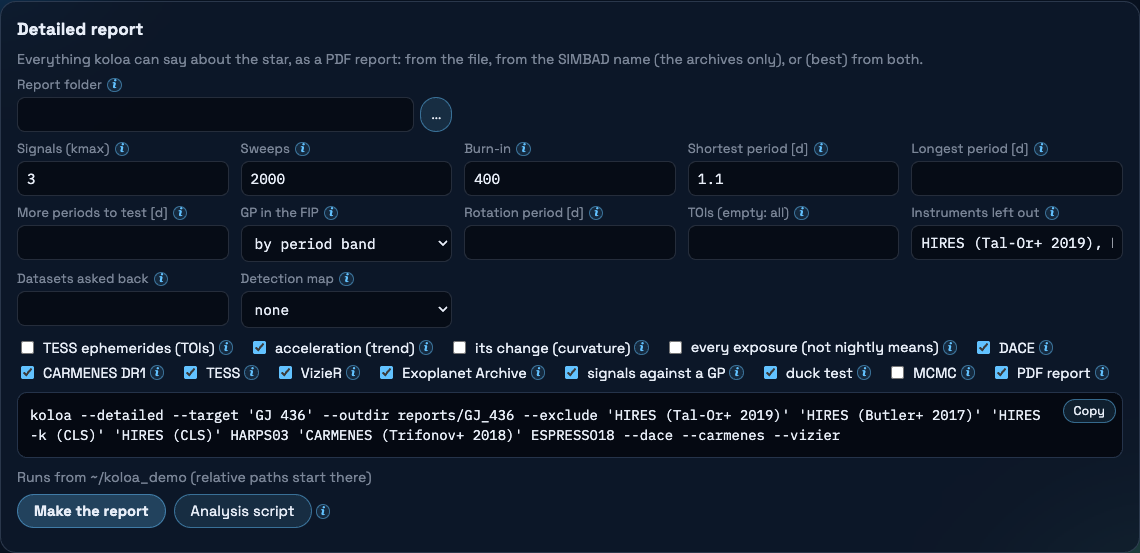This screenshot has width=1140, height=553.
Task: Open VizieR info icon
Action: click(353, 373)
